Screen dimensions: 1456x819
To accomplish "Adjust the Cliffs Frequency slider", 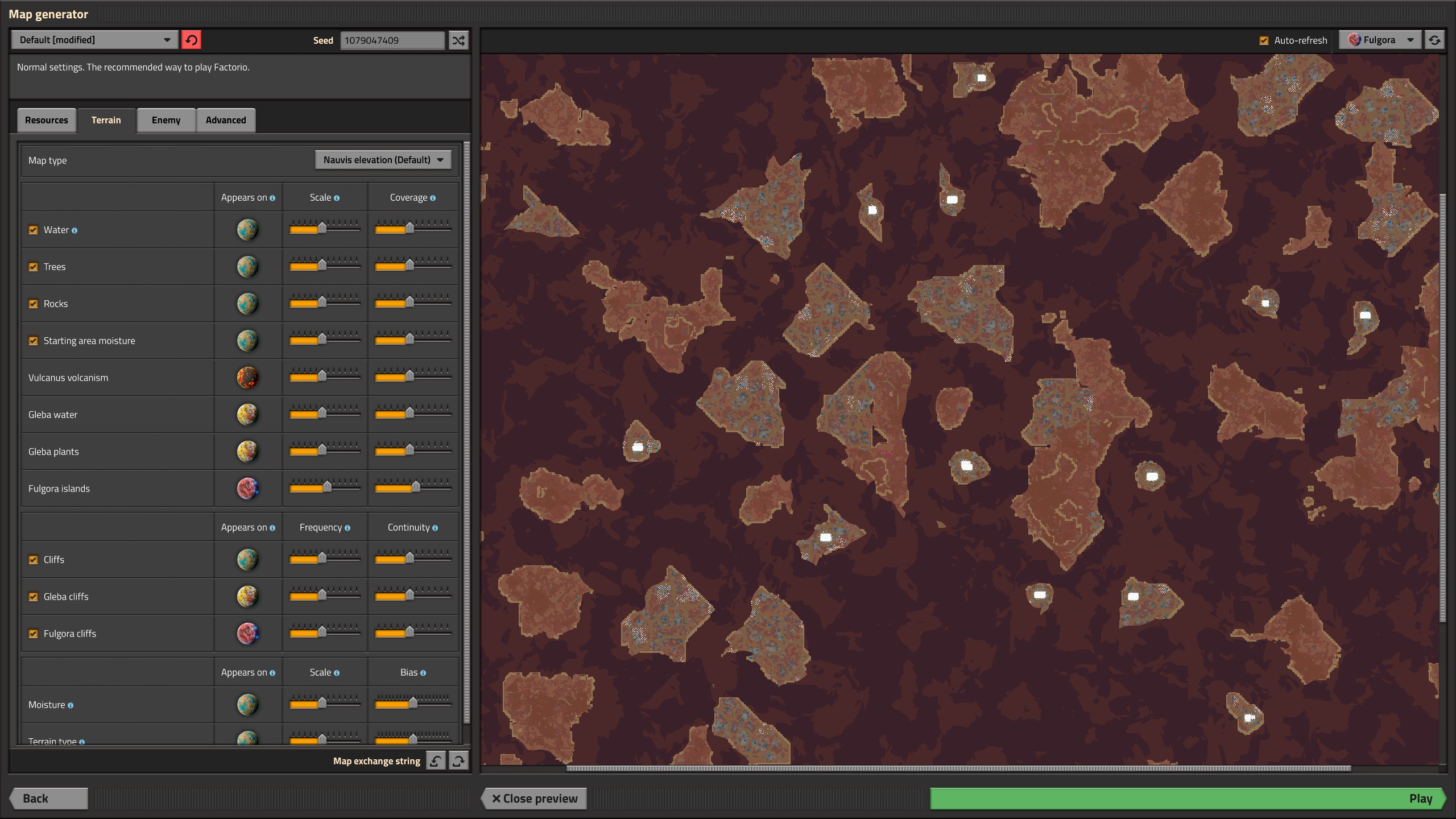I will pos(325,558).
